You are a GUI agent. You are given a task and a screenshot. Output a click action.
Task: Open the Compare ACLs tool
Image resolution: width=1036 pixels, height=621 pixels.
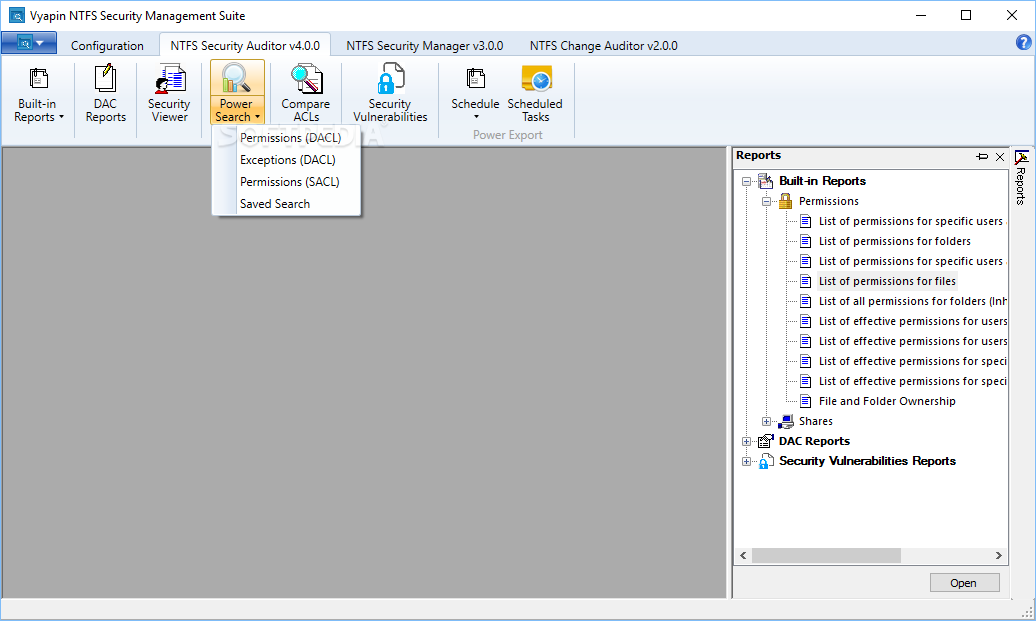pos(306,94)
